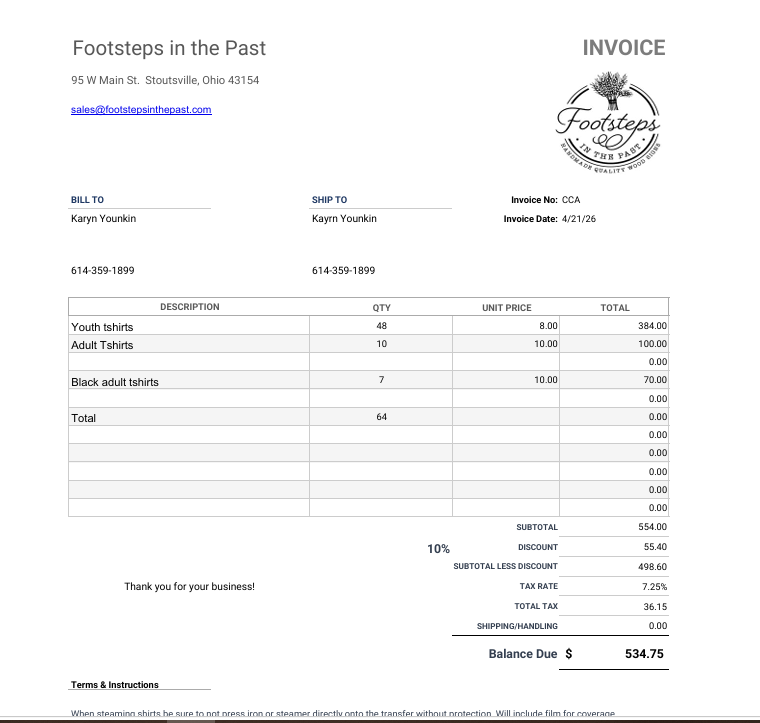This screenshot has height=723, width=760.
Task: Click the Footsteps in the Past logo
Action: coord(608,123)
